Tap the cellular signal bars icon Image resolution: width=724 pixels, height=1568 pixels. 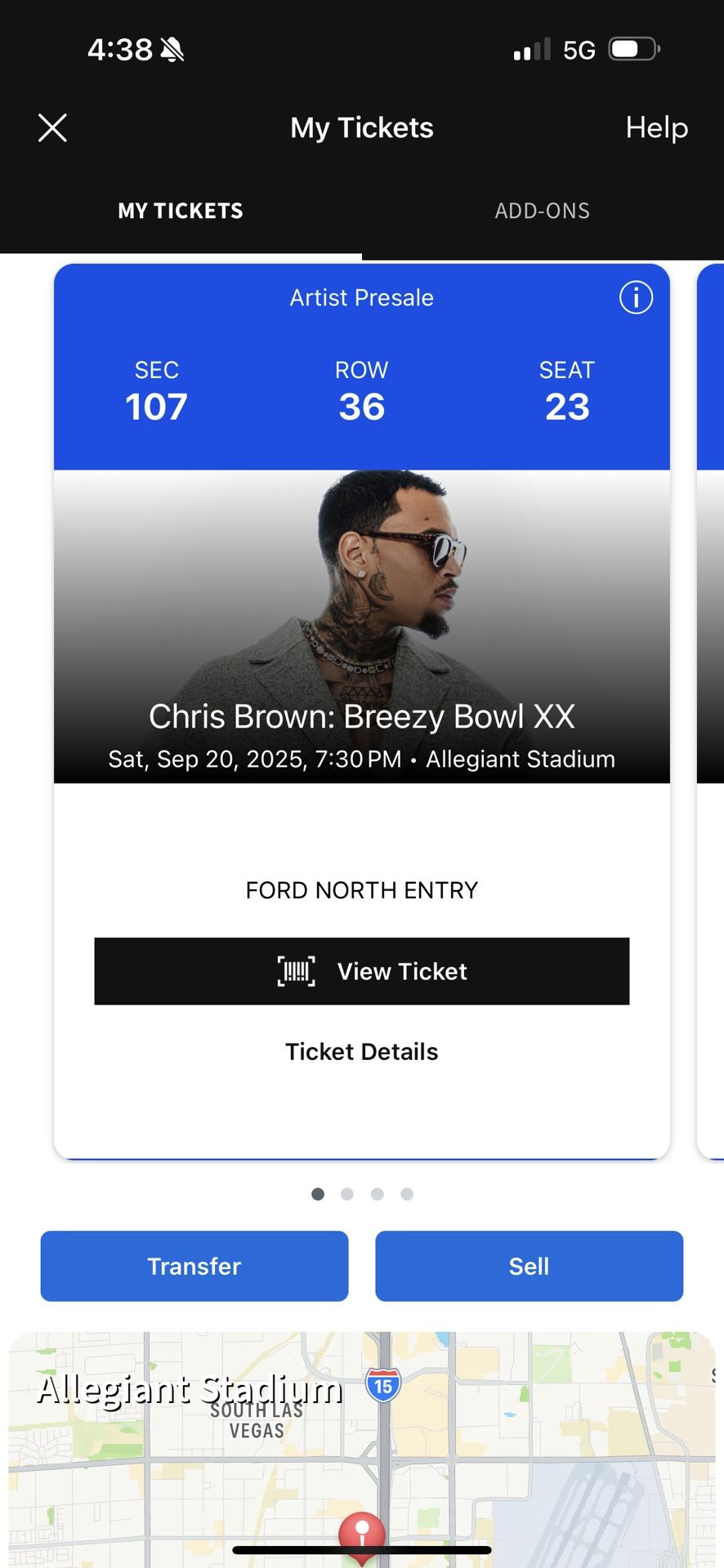coord(532,51)
